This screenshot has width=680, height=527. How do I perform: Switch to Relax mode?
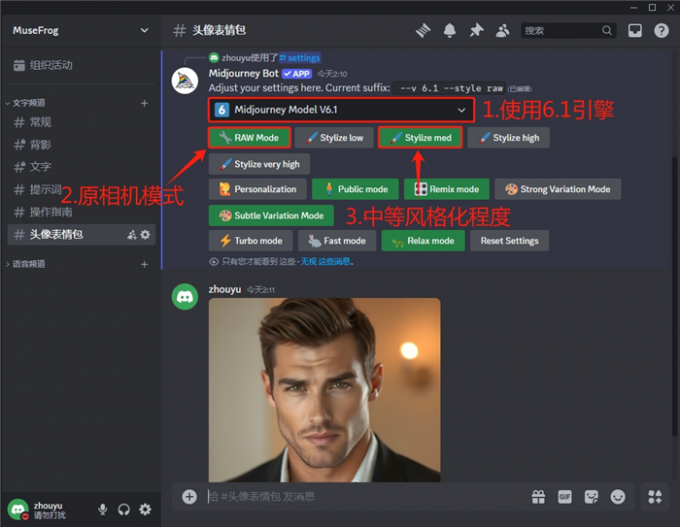tap(423, 241)
